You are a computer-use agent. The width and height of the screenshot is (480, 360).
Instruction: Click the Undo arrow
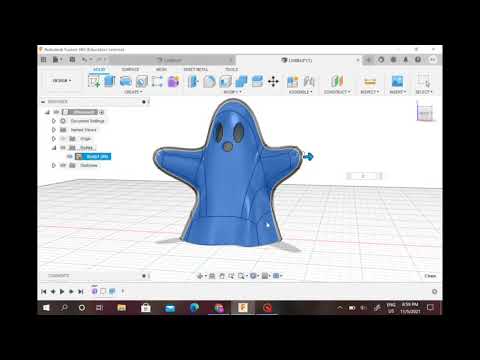85,60
